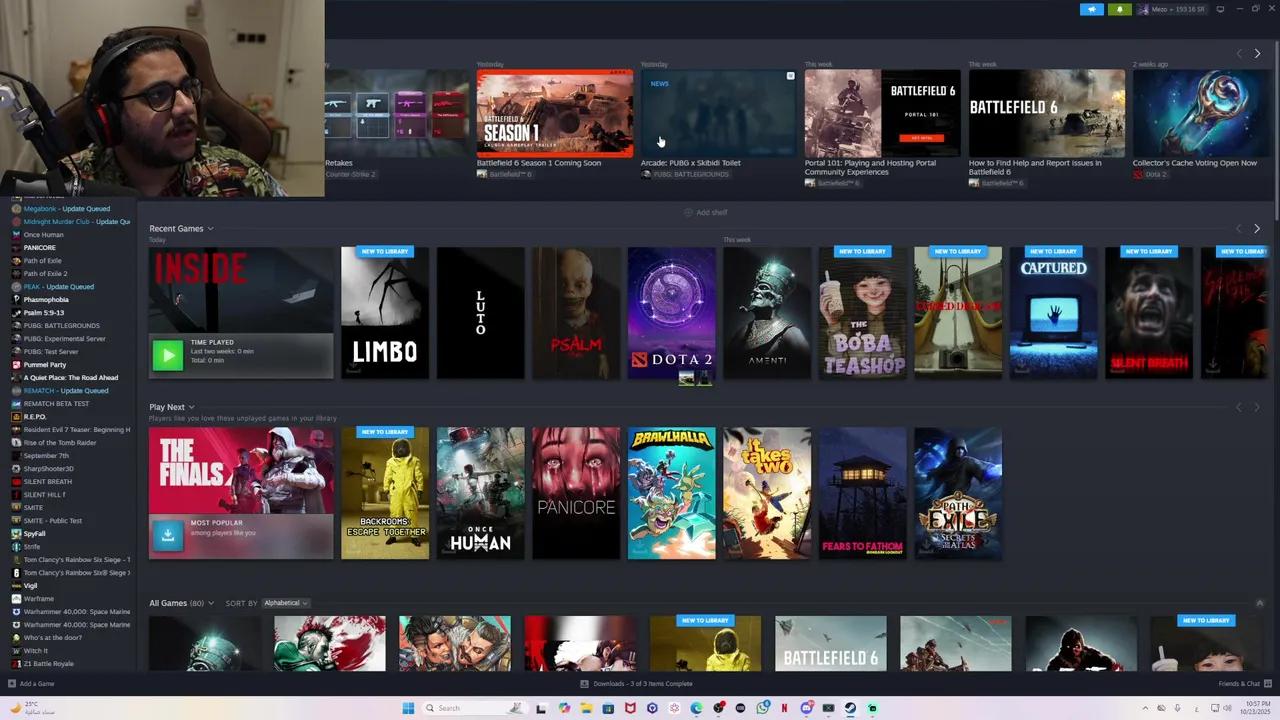Open Windows Start menu
The width and height of the screenshot is (1280, 720).
(408, 708)
